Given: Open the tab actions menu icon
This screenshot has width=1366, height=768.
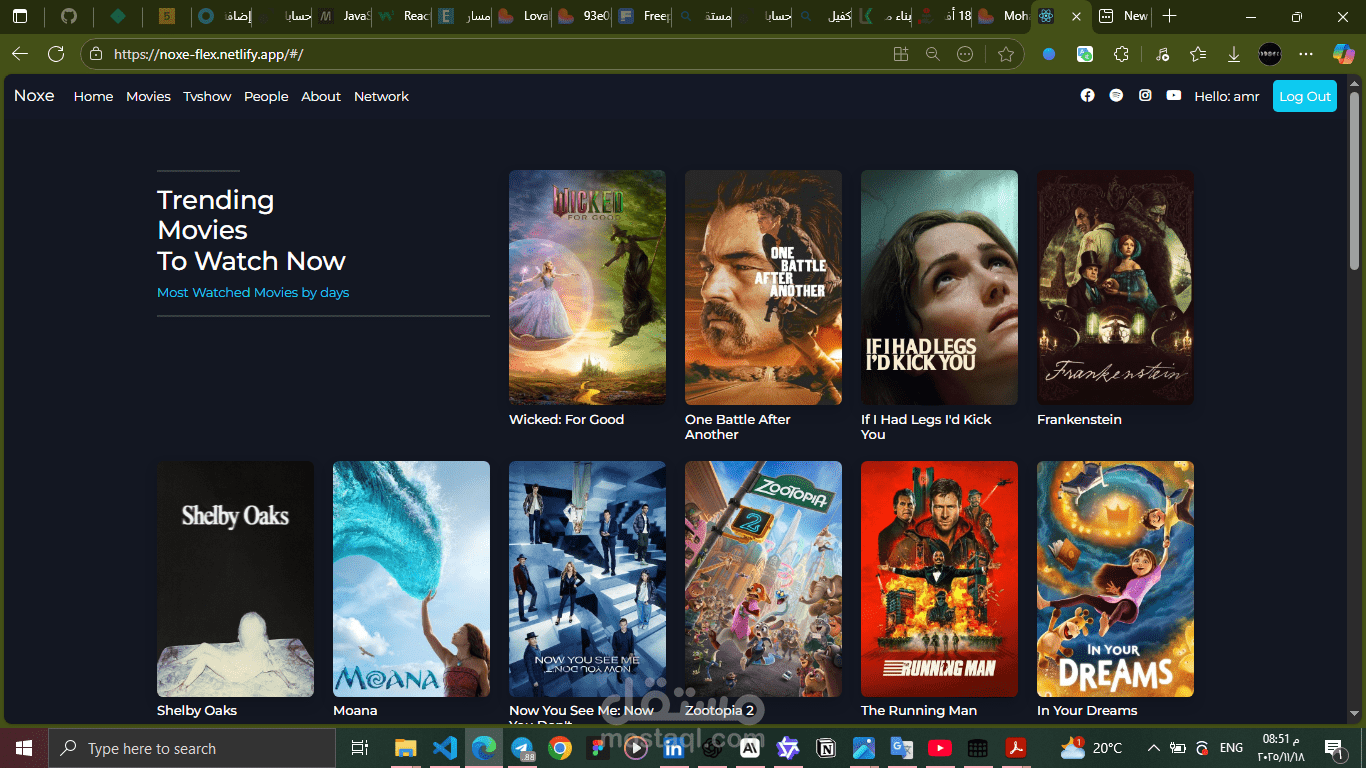Looking at the screenshot, I should [x=20, y=16].
